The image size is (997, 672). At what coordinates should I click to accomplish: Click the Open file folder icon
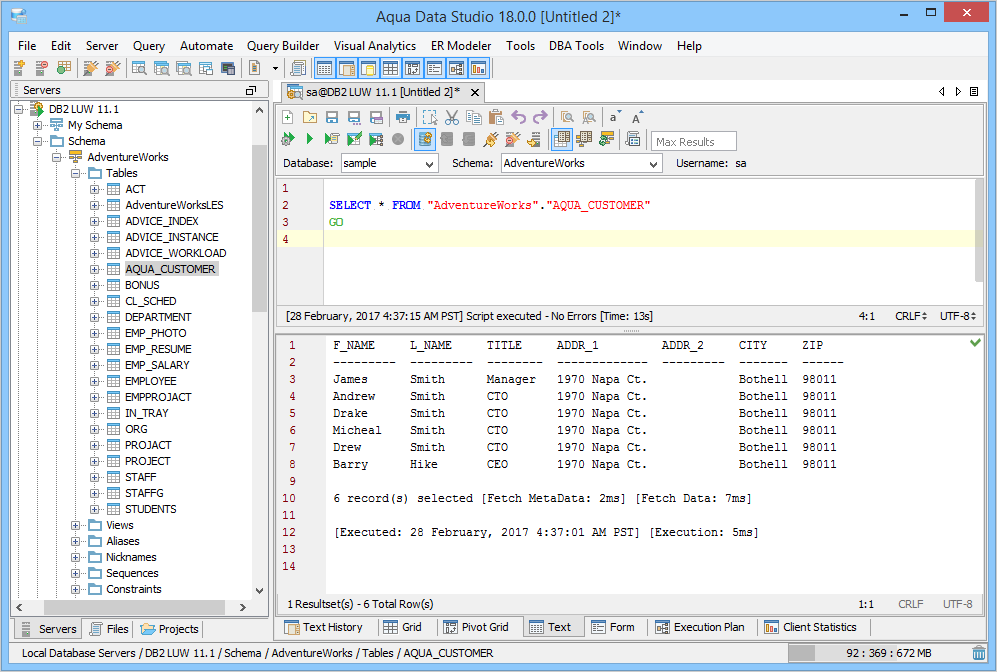(310, 117)
